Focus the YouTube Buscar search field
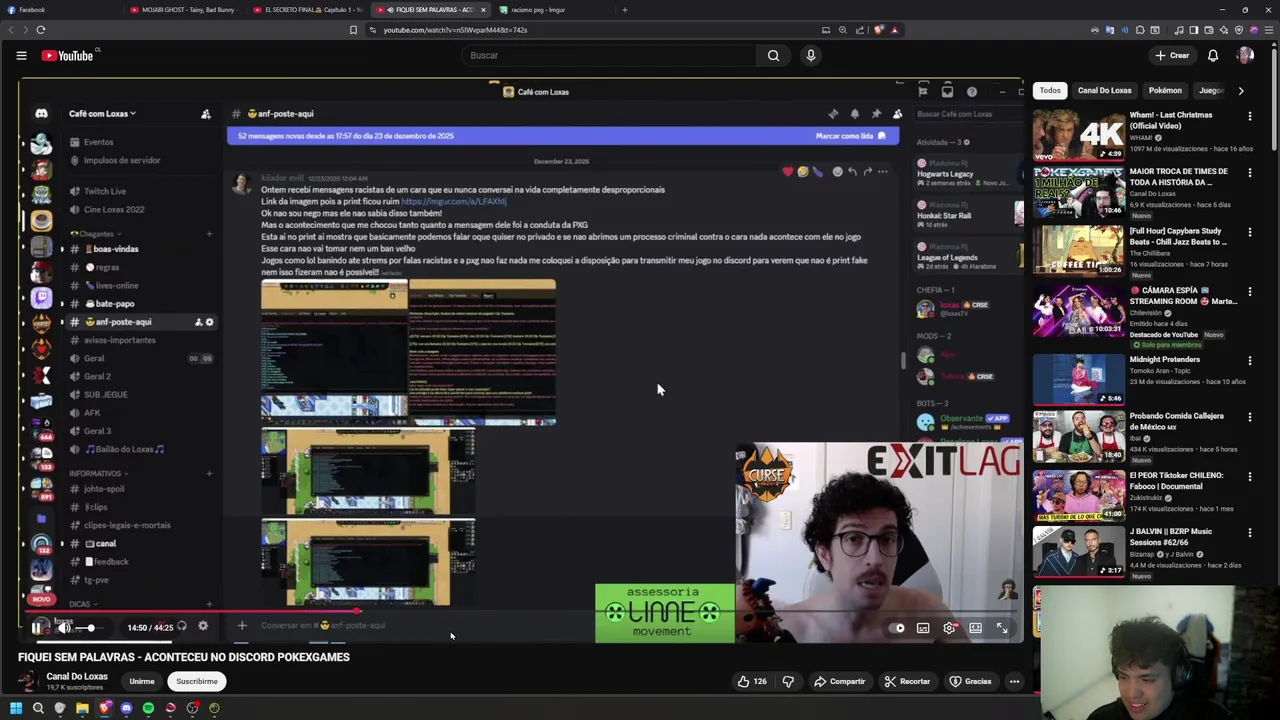 608,56
